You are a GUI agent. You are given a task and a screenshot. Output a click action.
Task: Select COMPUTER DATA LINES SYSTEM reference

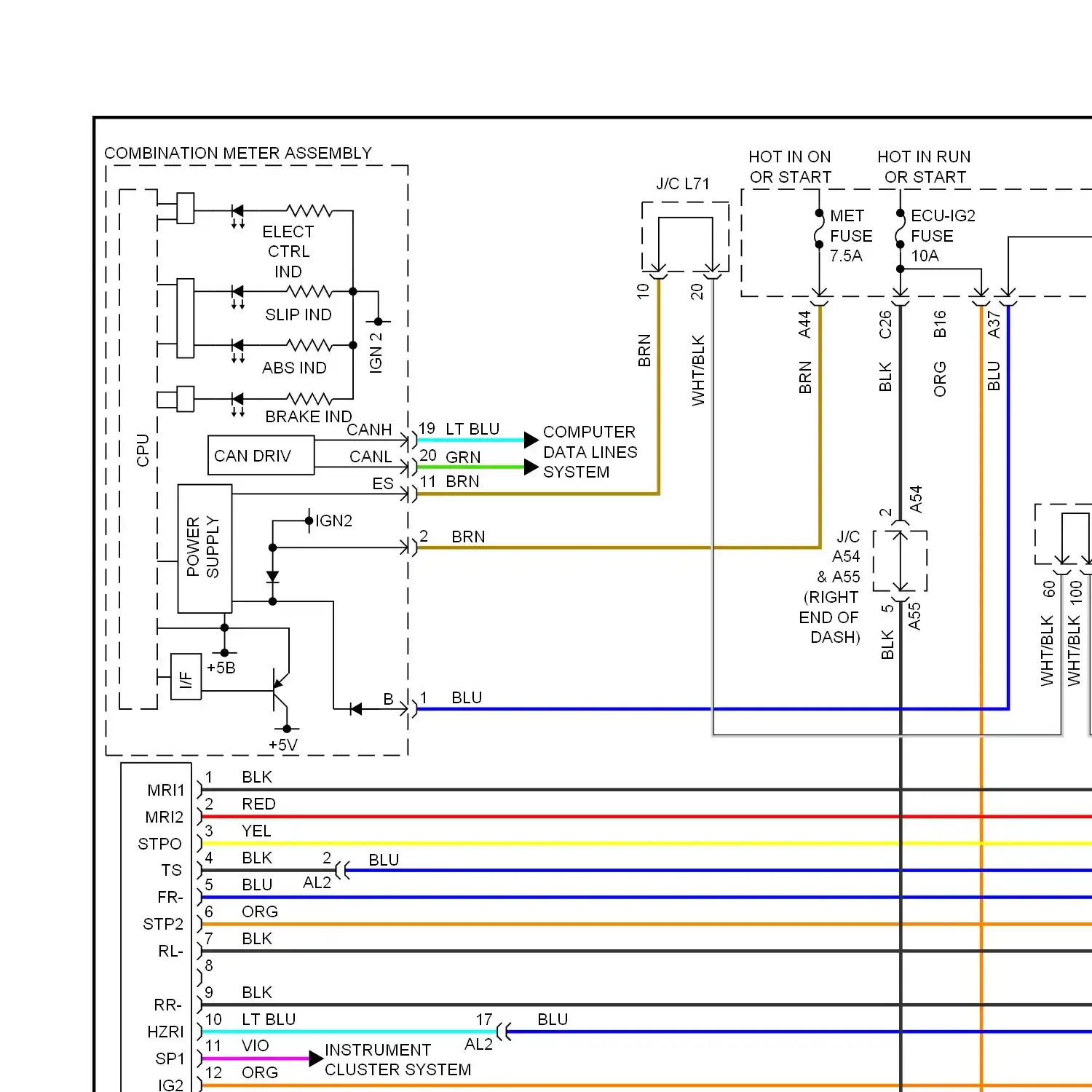[x=590, y=452]
